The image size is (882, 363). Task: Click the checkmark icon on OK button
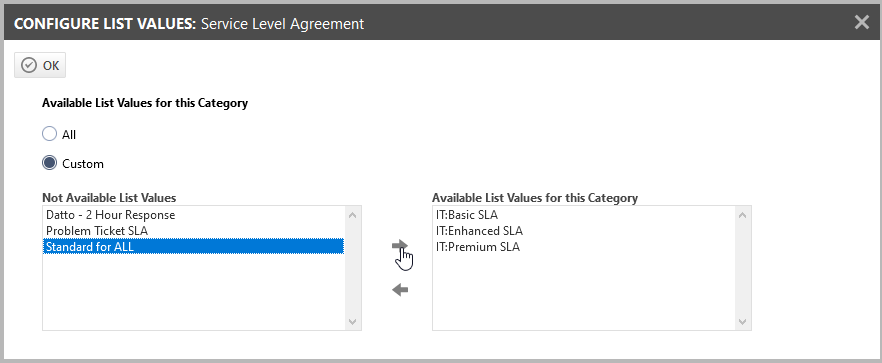pos(29,65)
